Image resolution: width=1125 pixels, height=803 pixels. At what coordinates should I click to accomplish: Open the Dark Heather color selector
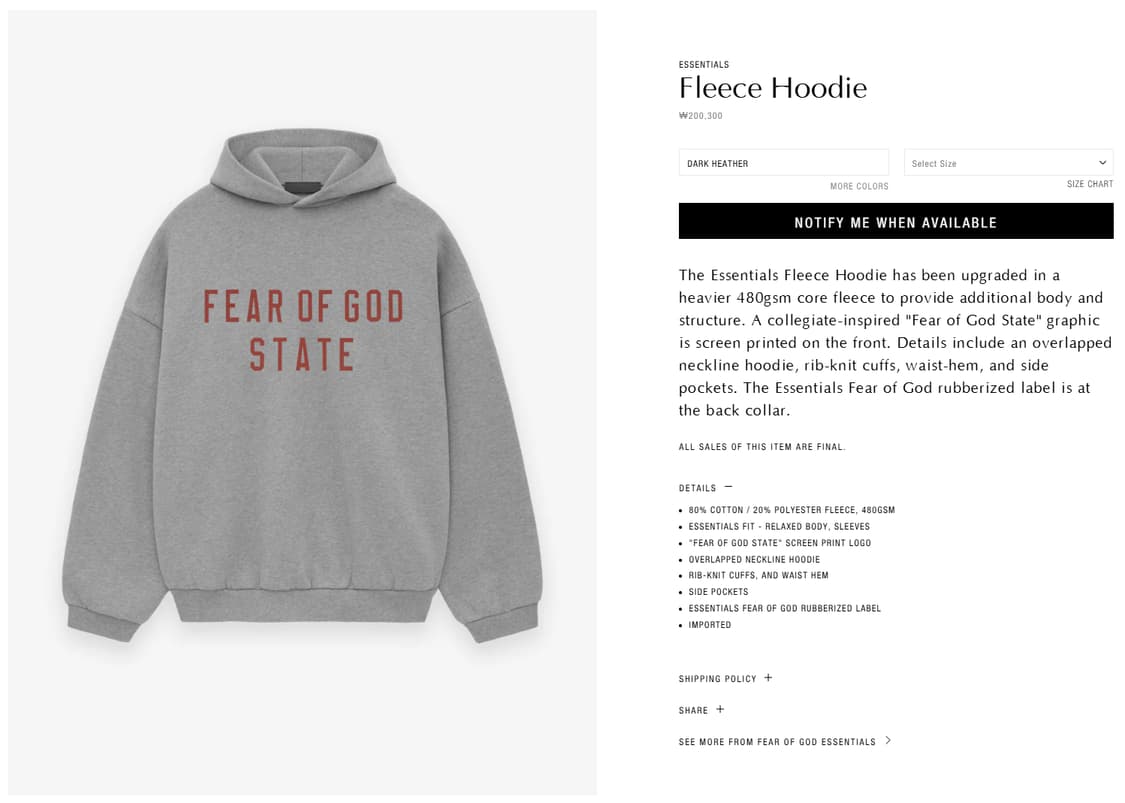tap(783, 163)
